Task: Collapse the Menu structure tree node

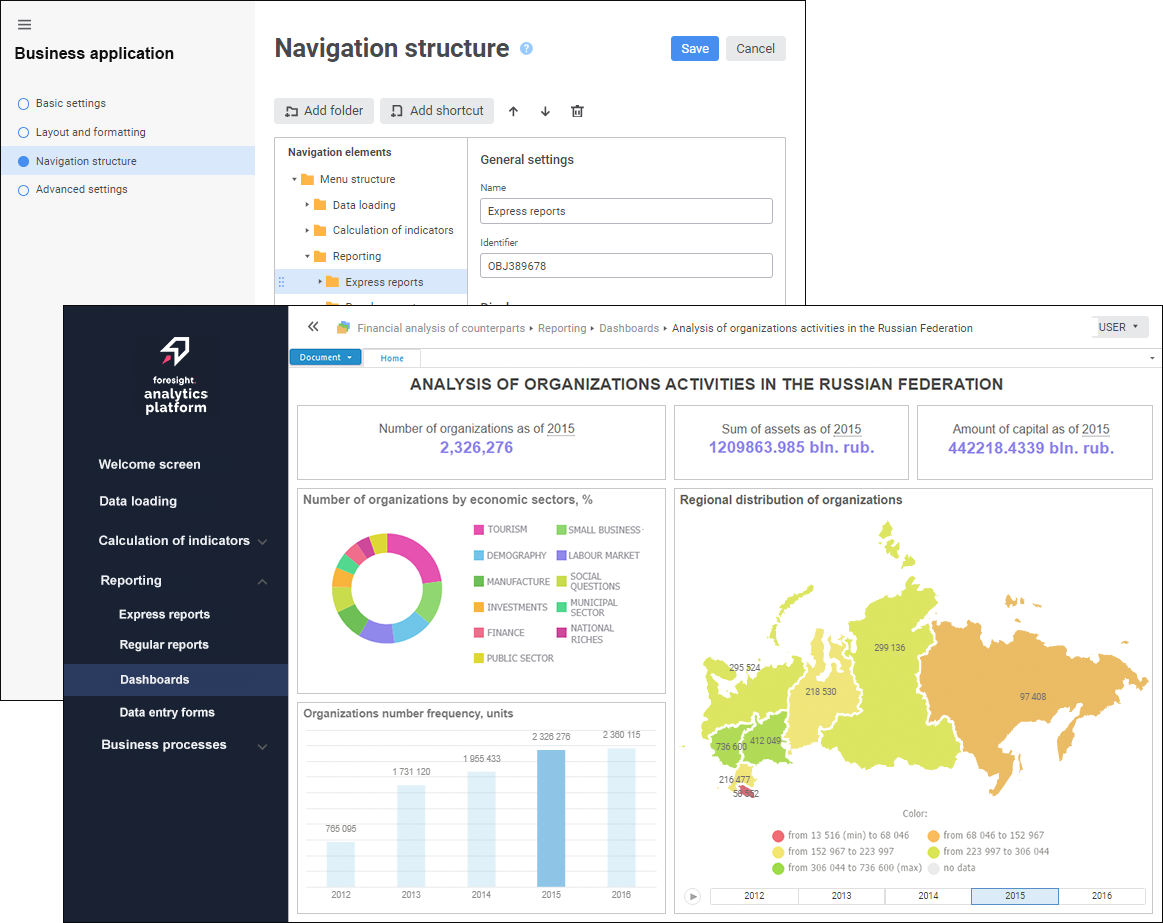Action: [294, 180]
